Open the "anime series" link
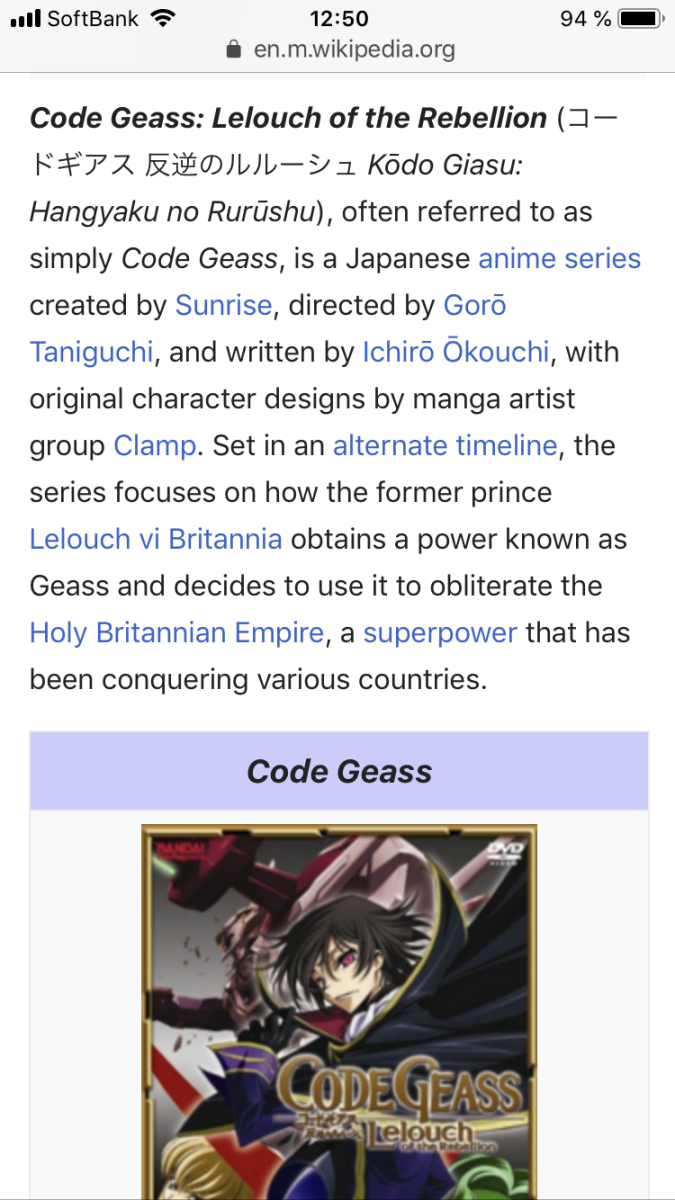675x1200 pixels. coord(559,259)
